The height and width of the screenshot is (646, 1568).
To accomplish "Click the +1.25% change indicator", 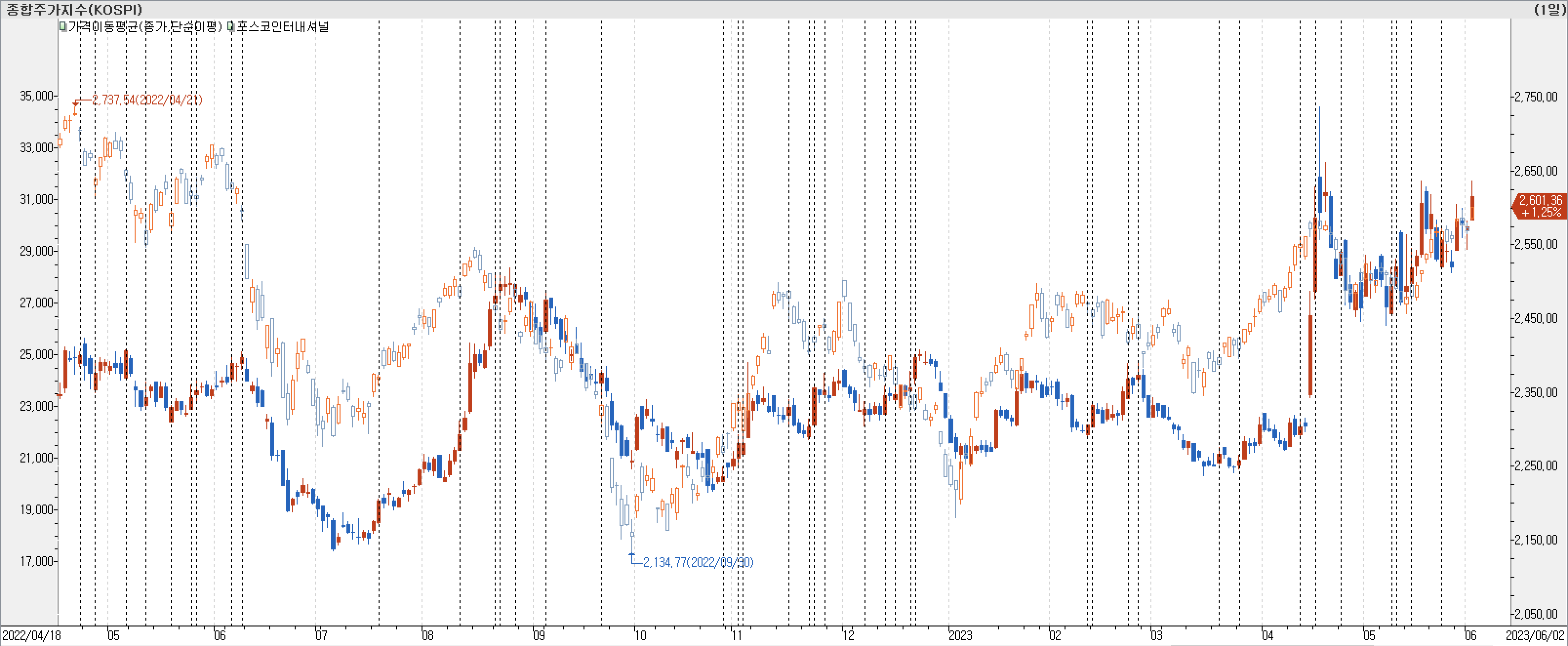I will click(x=1541, y=212).
